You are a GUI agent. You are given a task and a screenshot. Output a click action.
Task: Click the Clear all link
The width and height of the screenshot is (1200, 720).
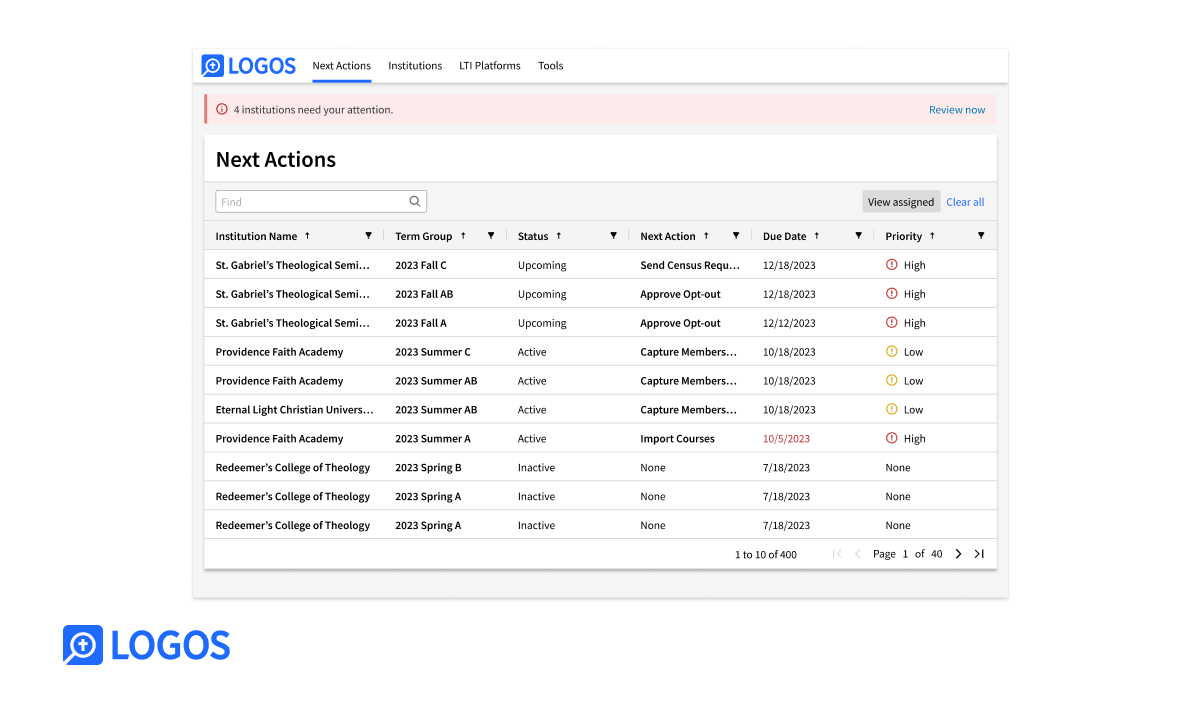pos(965,202)
